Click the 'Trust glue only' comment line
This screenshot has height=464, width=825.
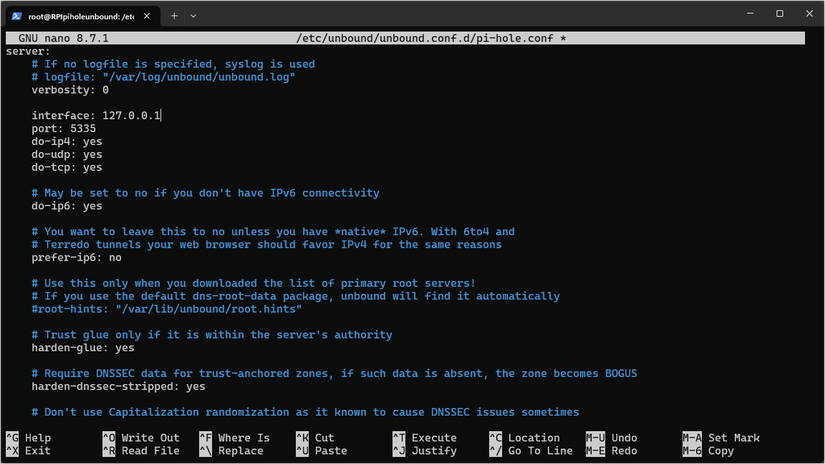pos(212,335)
